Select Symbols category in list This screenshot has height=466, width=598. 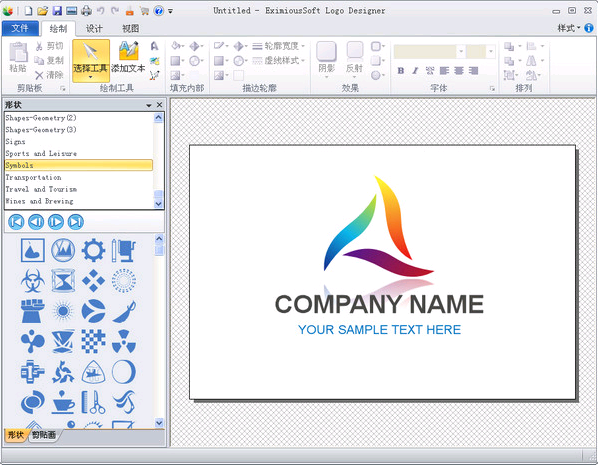(x=79, y=166)
